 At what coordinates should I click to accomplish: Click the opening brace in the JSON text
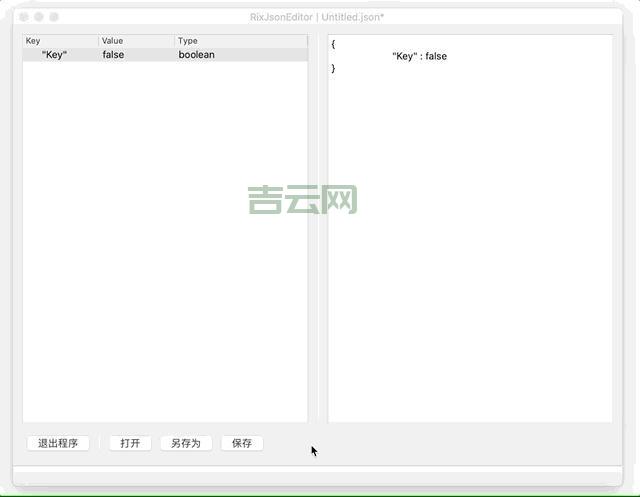click(333, 44)
